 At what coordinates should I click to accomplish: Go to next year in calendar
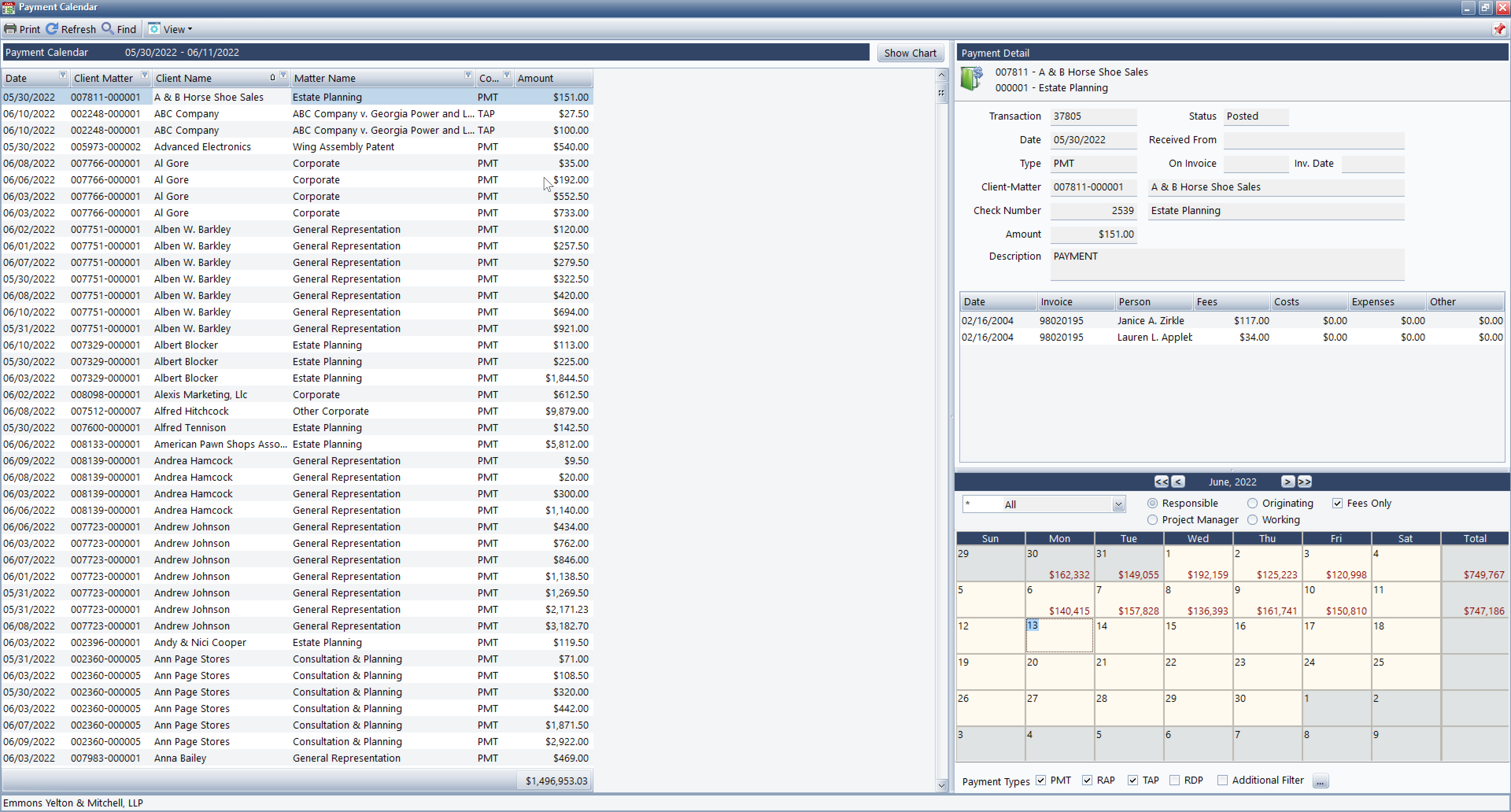(1304, 482)
